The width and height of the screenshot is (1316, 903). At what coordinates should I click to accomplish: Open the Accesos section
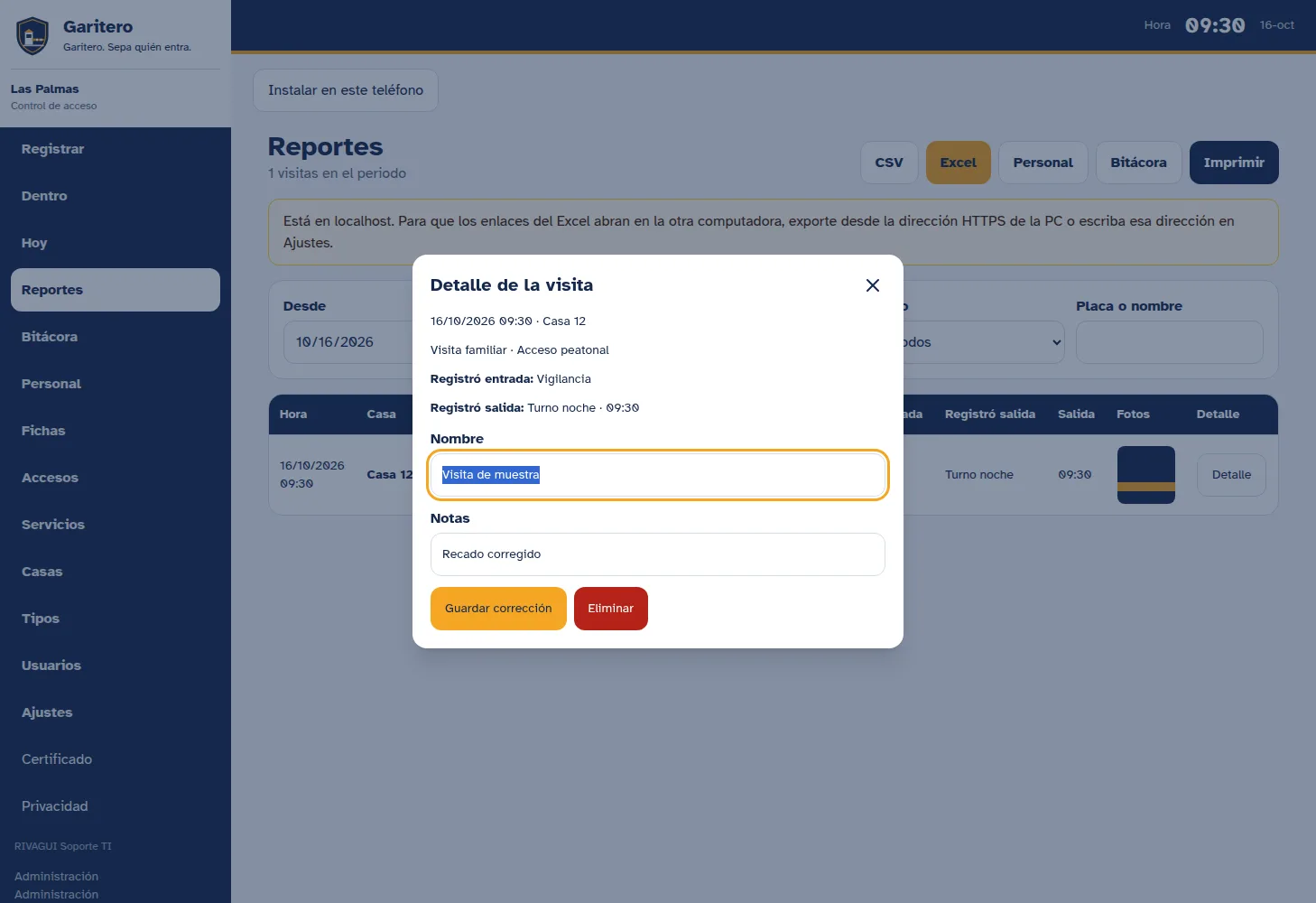(116, 478)
